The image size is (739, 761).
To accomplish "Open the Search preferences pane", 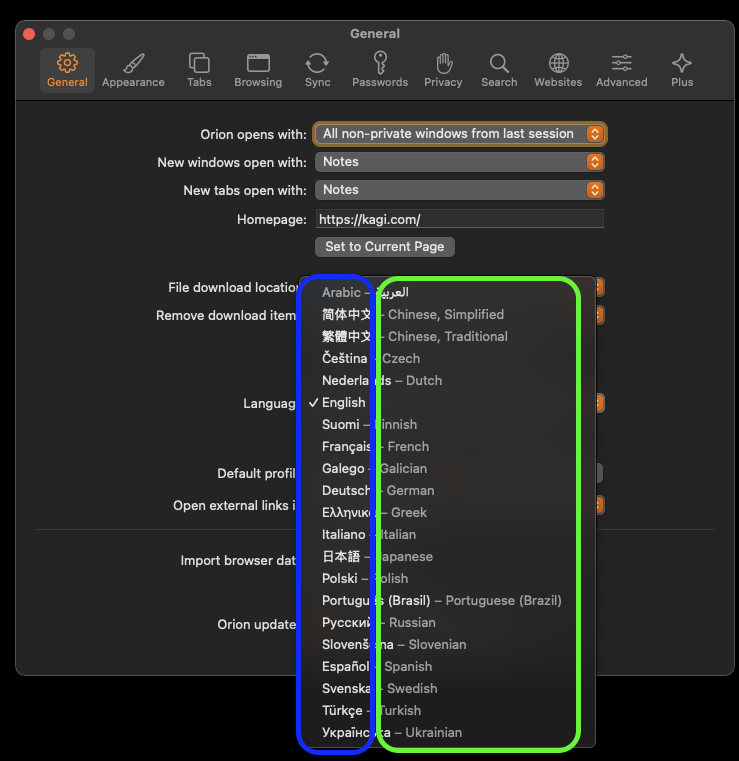I will pos(499,70).
